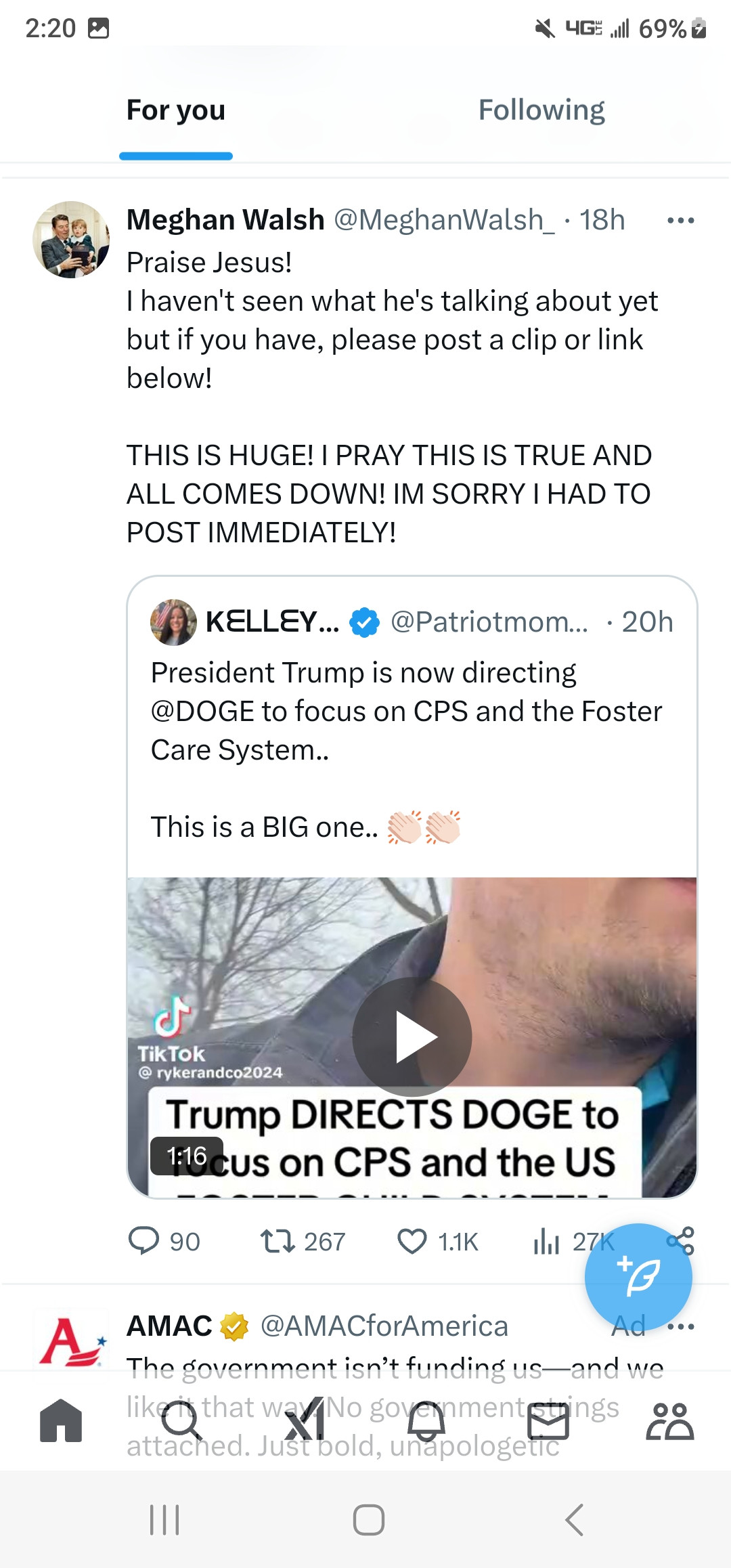Open the Home feed icon
Screen dimensions: 731x1568
point(61,1420)
